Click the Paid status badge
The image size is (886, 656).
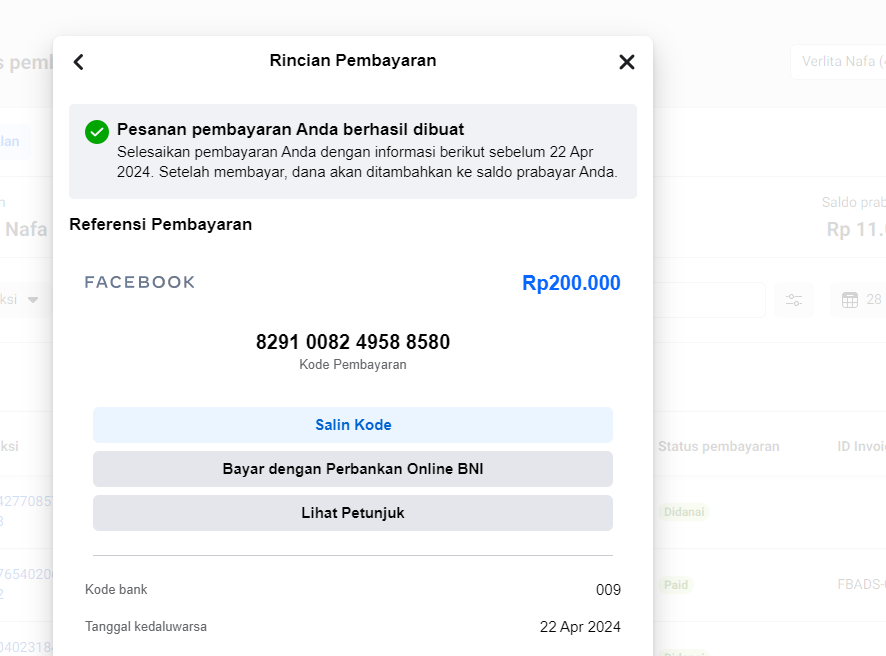tap(676, 585)
